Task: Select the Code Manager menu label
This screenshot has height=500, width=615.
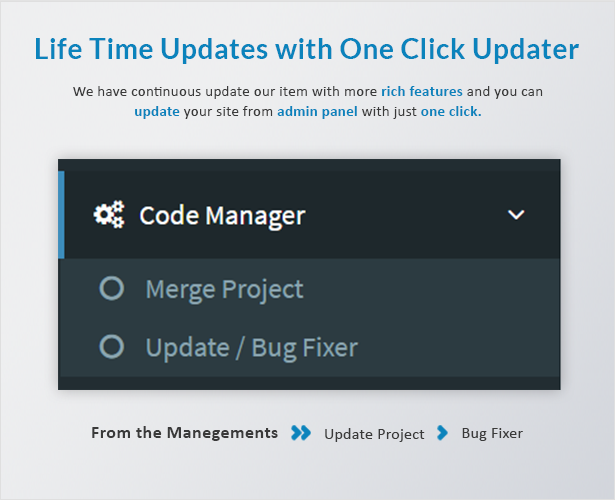Action: point(222,216)
